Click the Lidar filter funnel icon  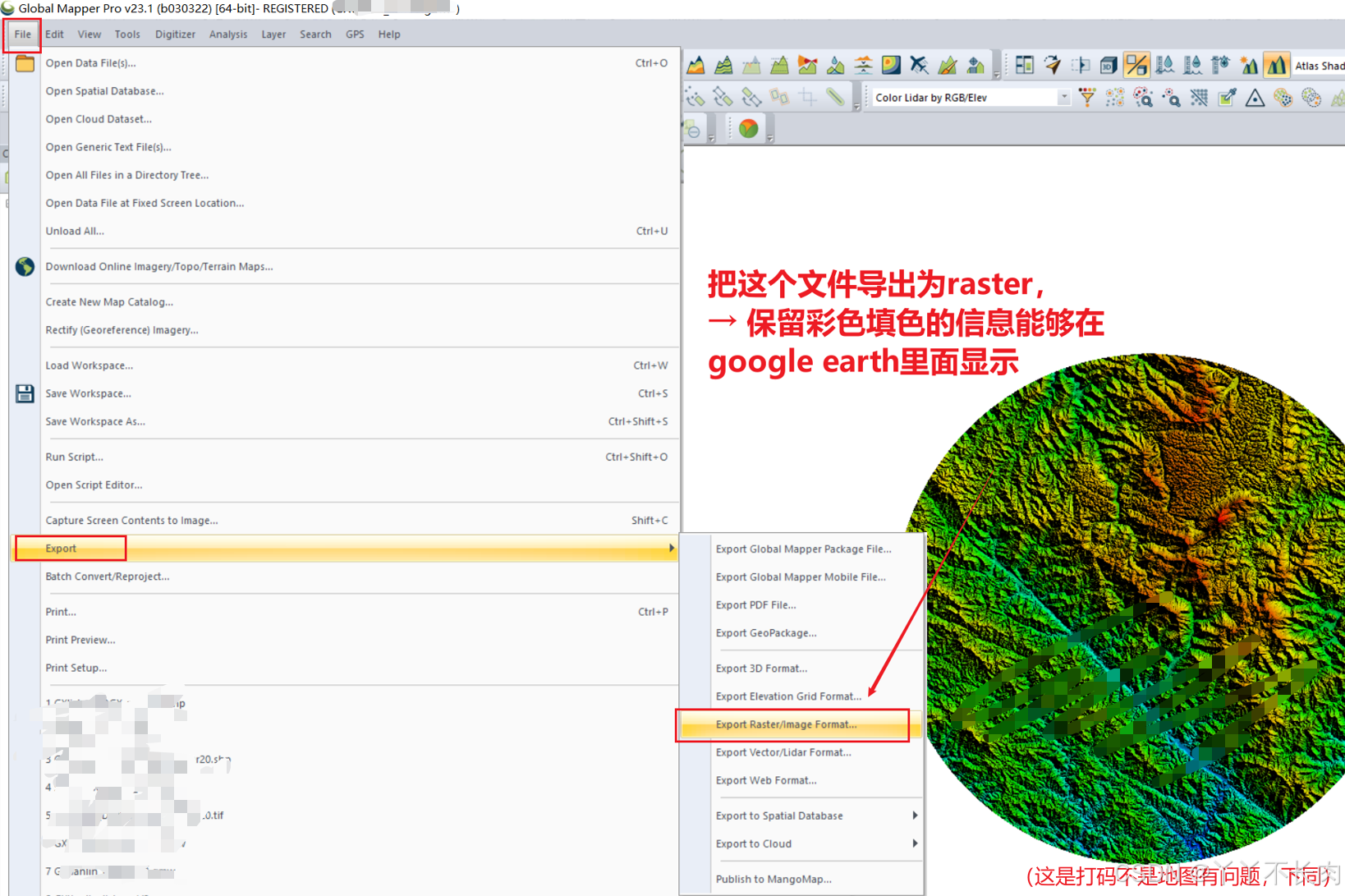(x=1087, y=98)
